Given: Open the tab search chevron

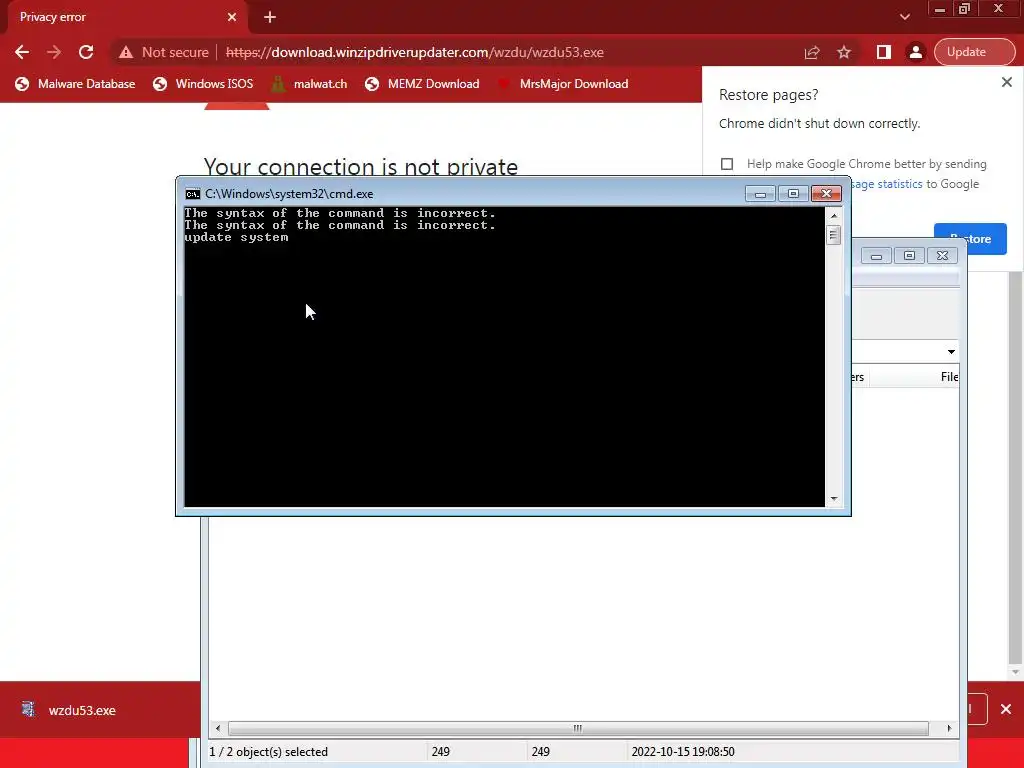Looking at the screenshot, I should pyautogui.click(x=904, y=17).
